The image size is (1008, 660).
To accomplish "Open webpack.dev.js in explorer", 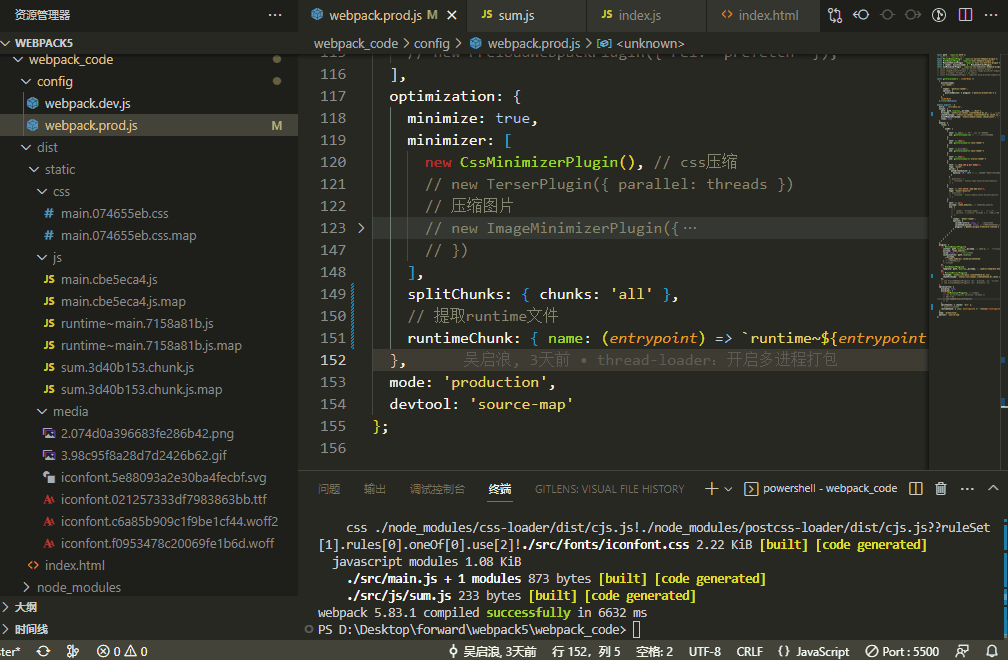I will click(148, 103).
